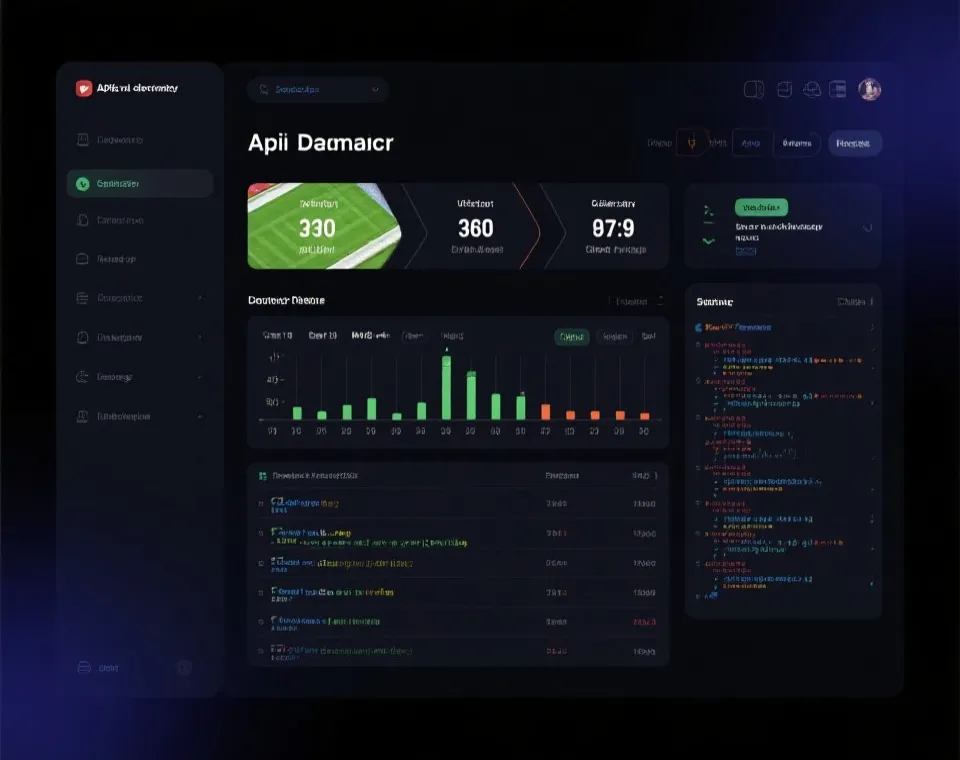Screen dimensions: 960x760
Task: Select the green highlighted chart tab
Action: pos(572,337)
